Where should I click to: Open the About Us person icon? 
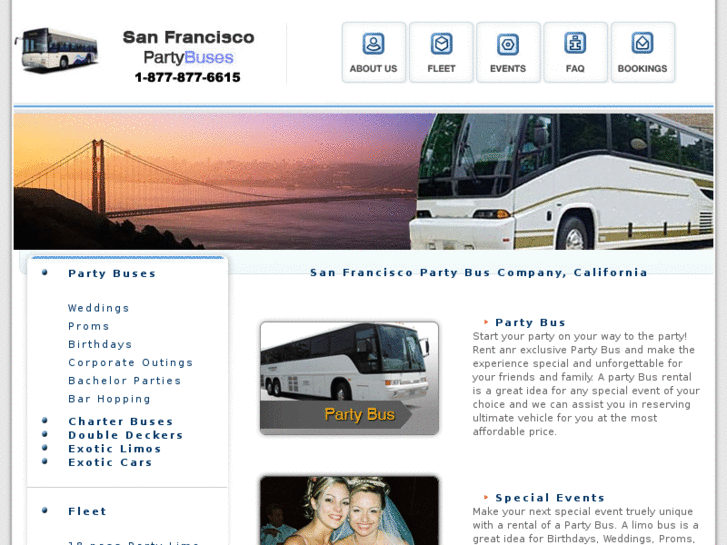pyautogui.click(x=373, y=44)
